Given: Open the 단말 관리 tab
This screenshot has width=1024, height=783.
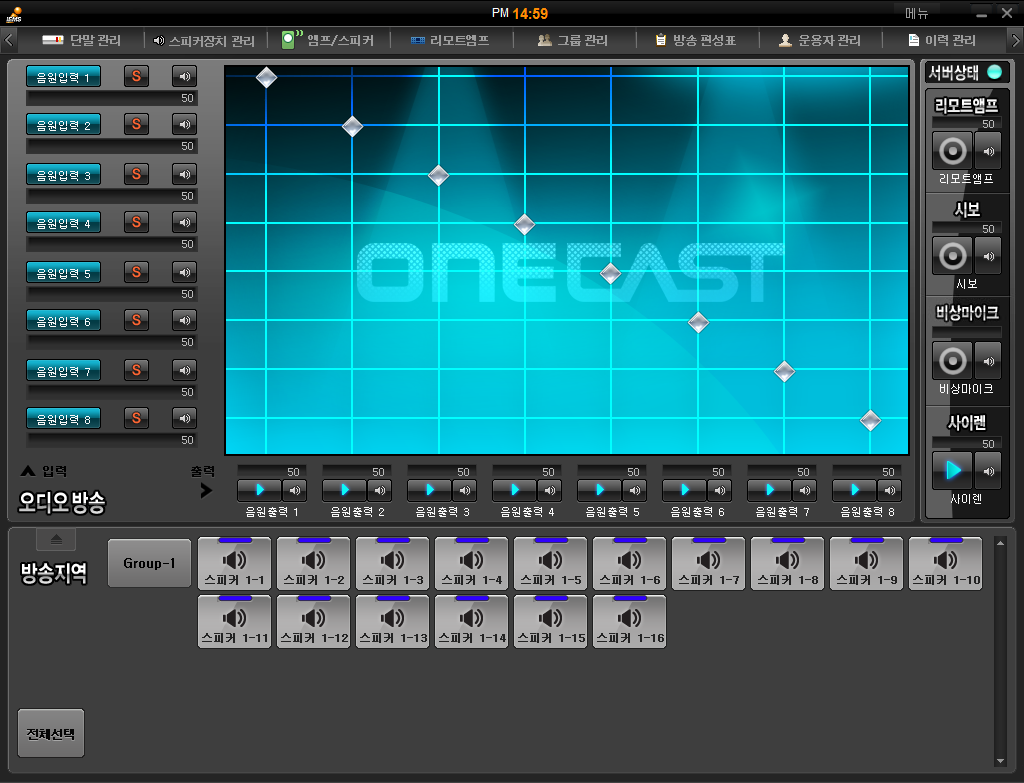Looking at the screenshot, I should [82, 40].
